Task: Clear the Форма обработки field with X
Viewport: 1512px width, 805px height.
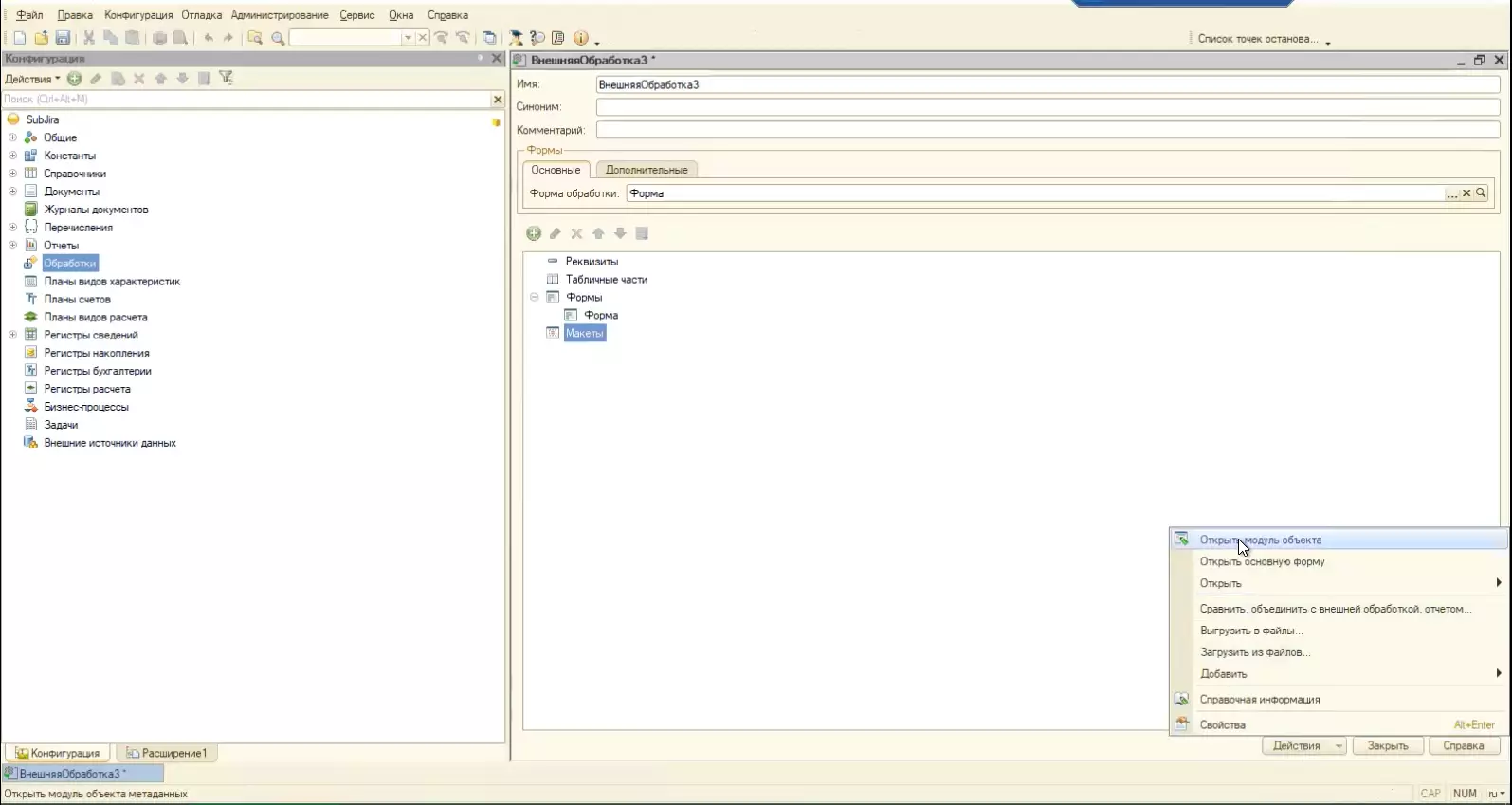Action: (1466, 193)
